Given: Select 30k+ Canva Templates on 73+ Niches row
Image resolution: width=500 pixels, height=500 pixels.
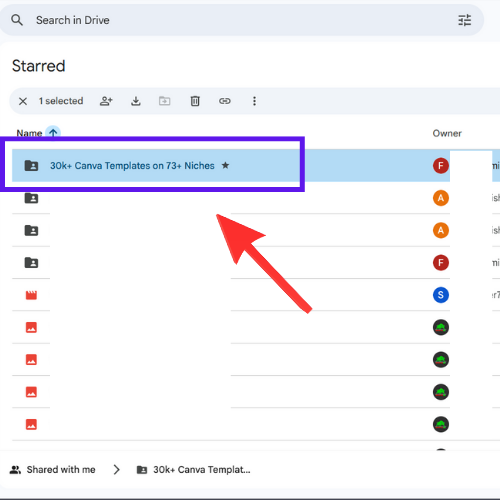Looking at the screenshot, I should [x=256, y=165].
